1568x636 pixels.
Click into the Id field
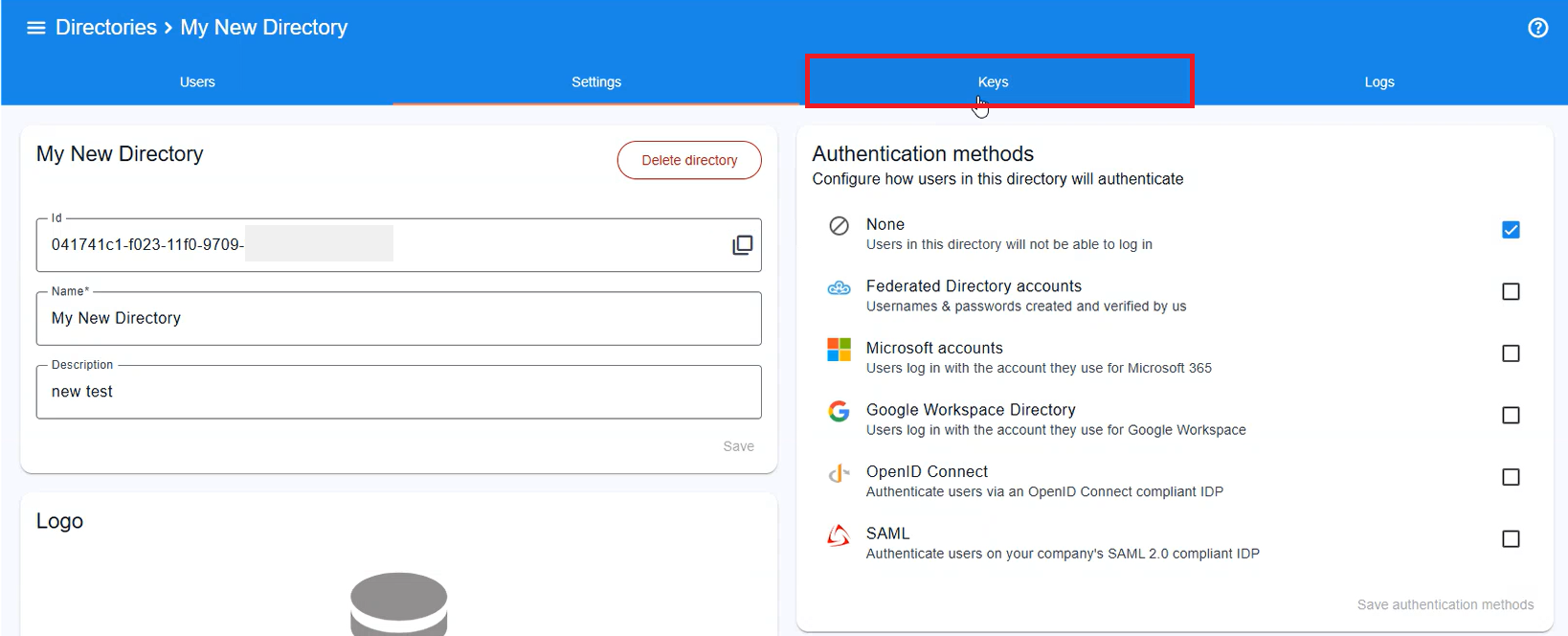coord(399,245)
